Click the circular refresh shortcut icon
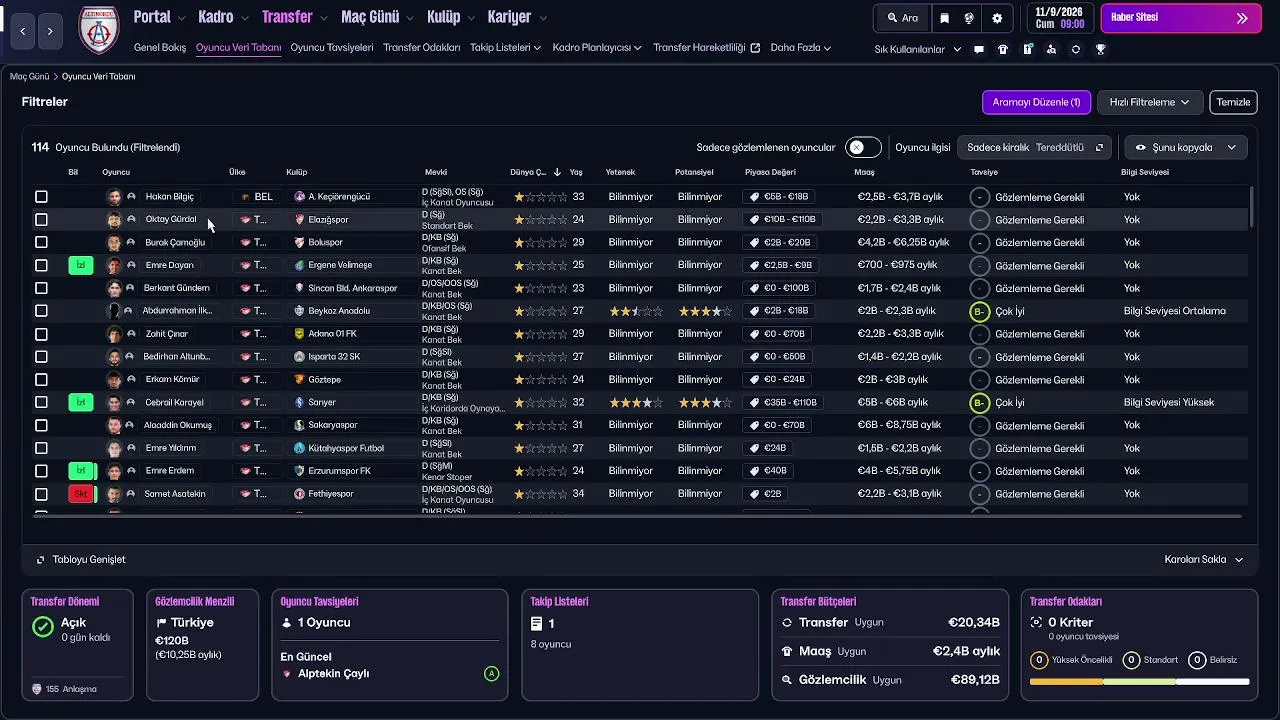This screenshot has width=1280, height=720. [1076, 49]
